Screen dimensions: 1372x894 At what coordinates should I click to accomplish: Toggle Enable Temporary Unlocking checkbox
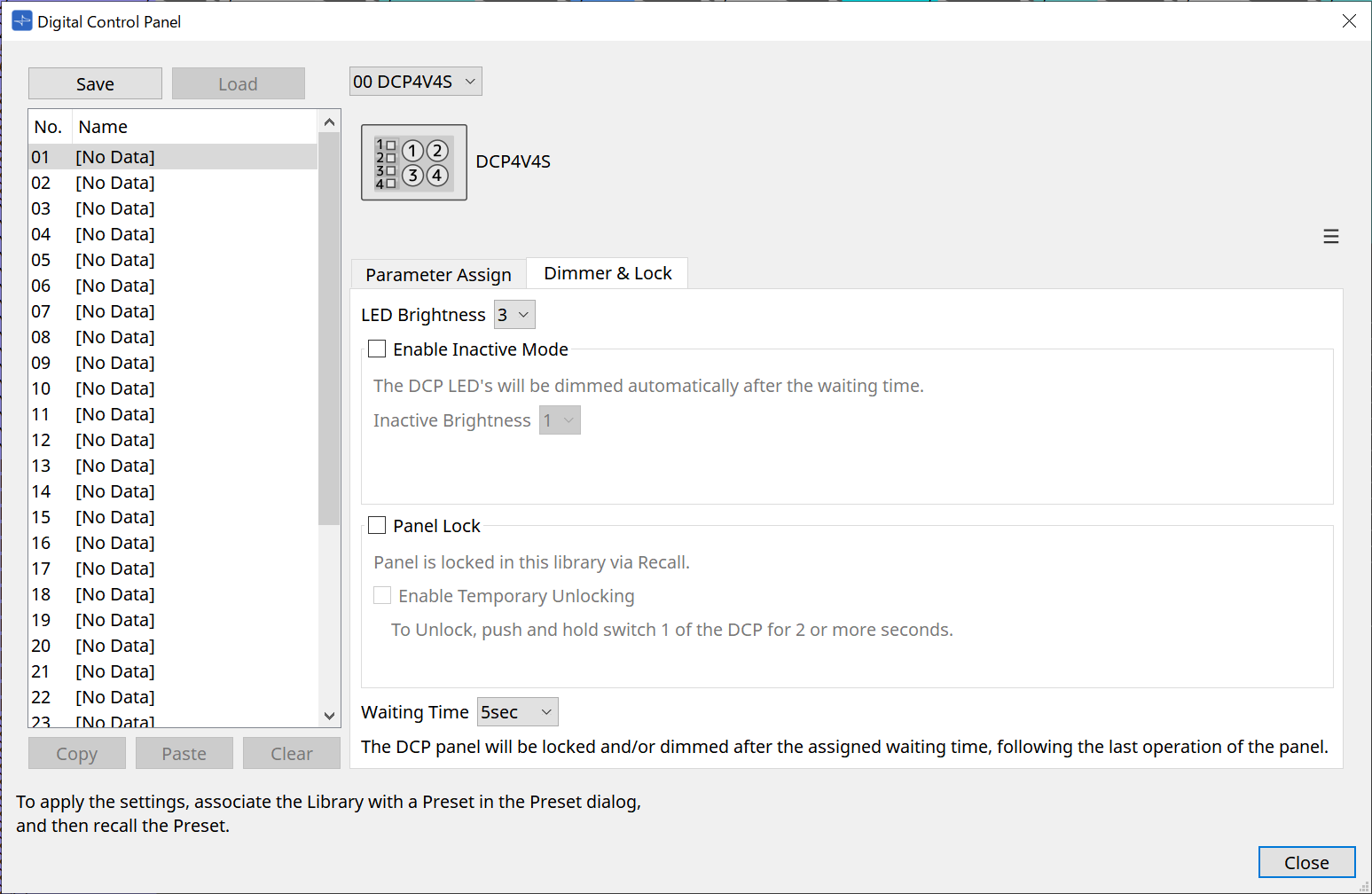382,596
